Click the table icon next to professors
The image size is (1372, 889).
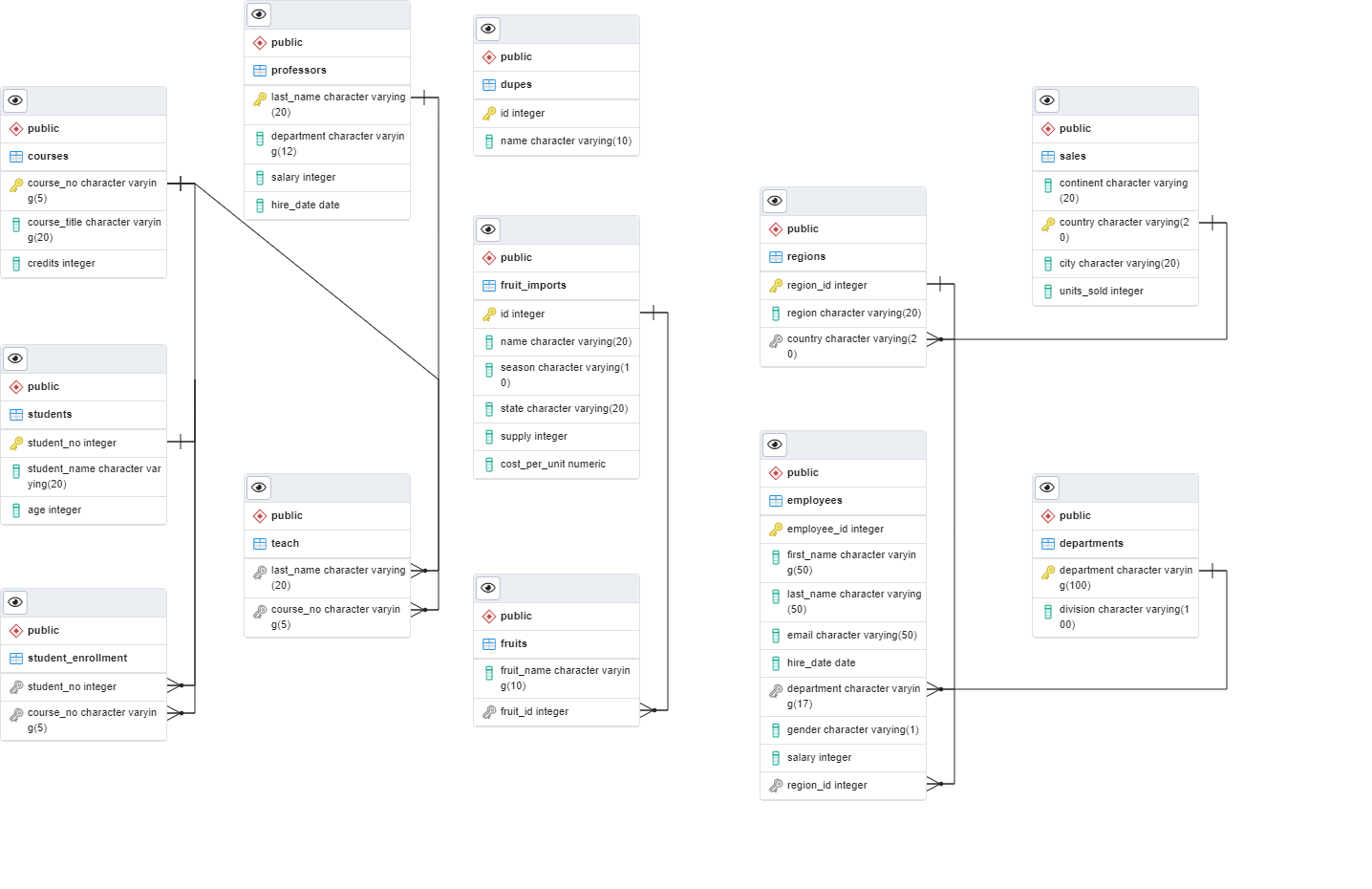point(259,70)
